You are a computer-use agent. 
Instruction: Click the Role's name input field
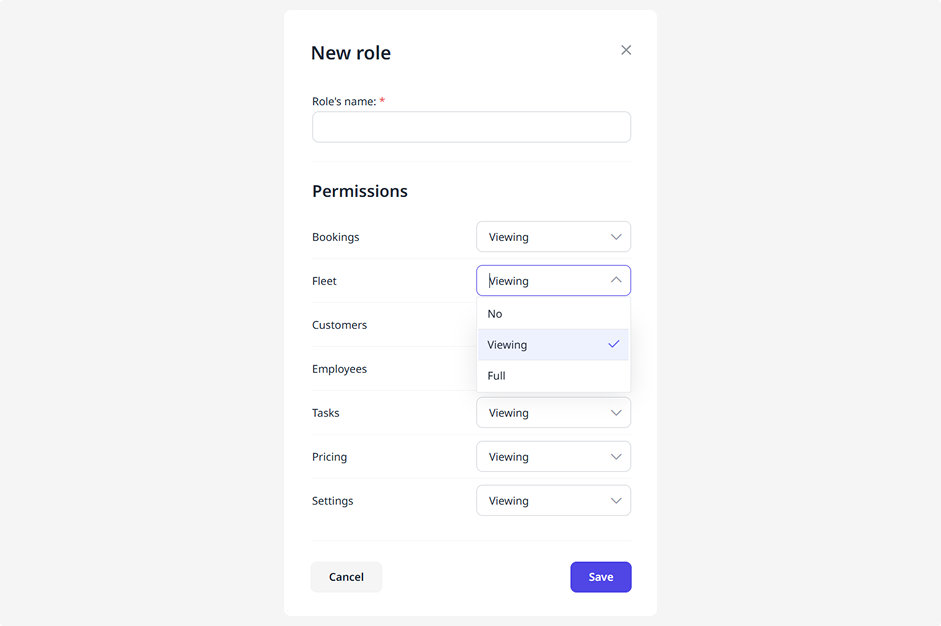[471, 127]
